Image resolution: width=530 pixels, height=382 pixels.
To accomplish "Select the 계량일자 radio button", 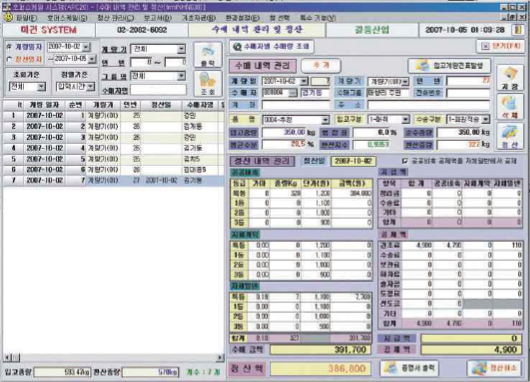I will (9, 47).
